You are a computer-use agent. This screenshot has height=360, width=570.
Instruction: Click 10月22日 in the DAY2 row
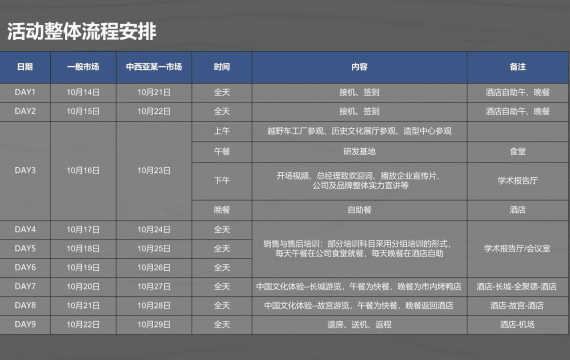click(154, 112)
